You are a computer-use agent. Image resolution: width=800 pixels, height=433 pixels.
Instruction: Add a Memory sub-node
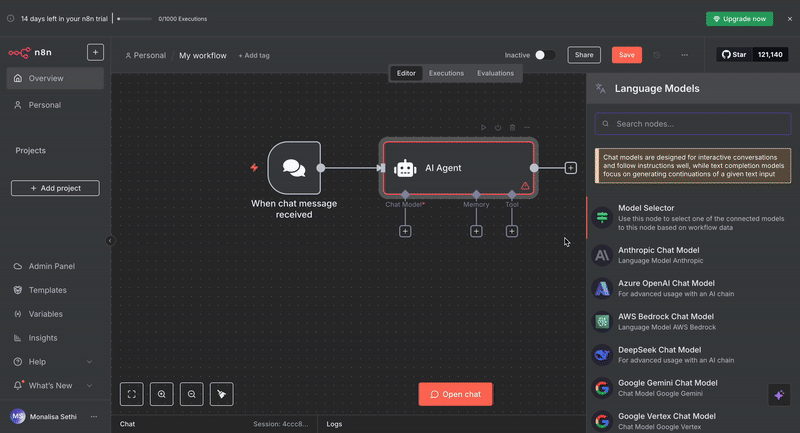[x=476, y=232]
